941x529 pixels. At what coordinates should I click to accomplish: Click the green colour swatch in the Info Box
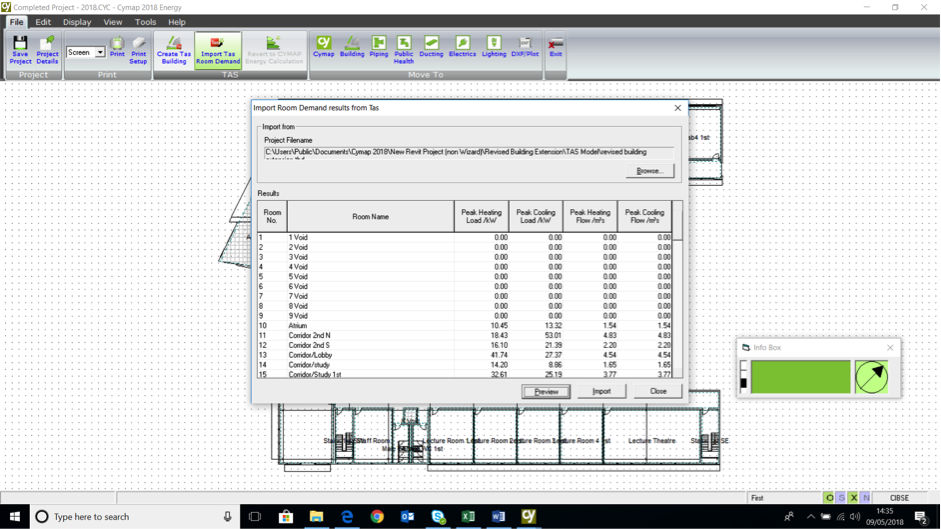tap(801, 377)
